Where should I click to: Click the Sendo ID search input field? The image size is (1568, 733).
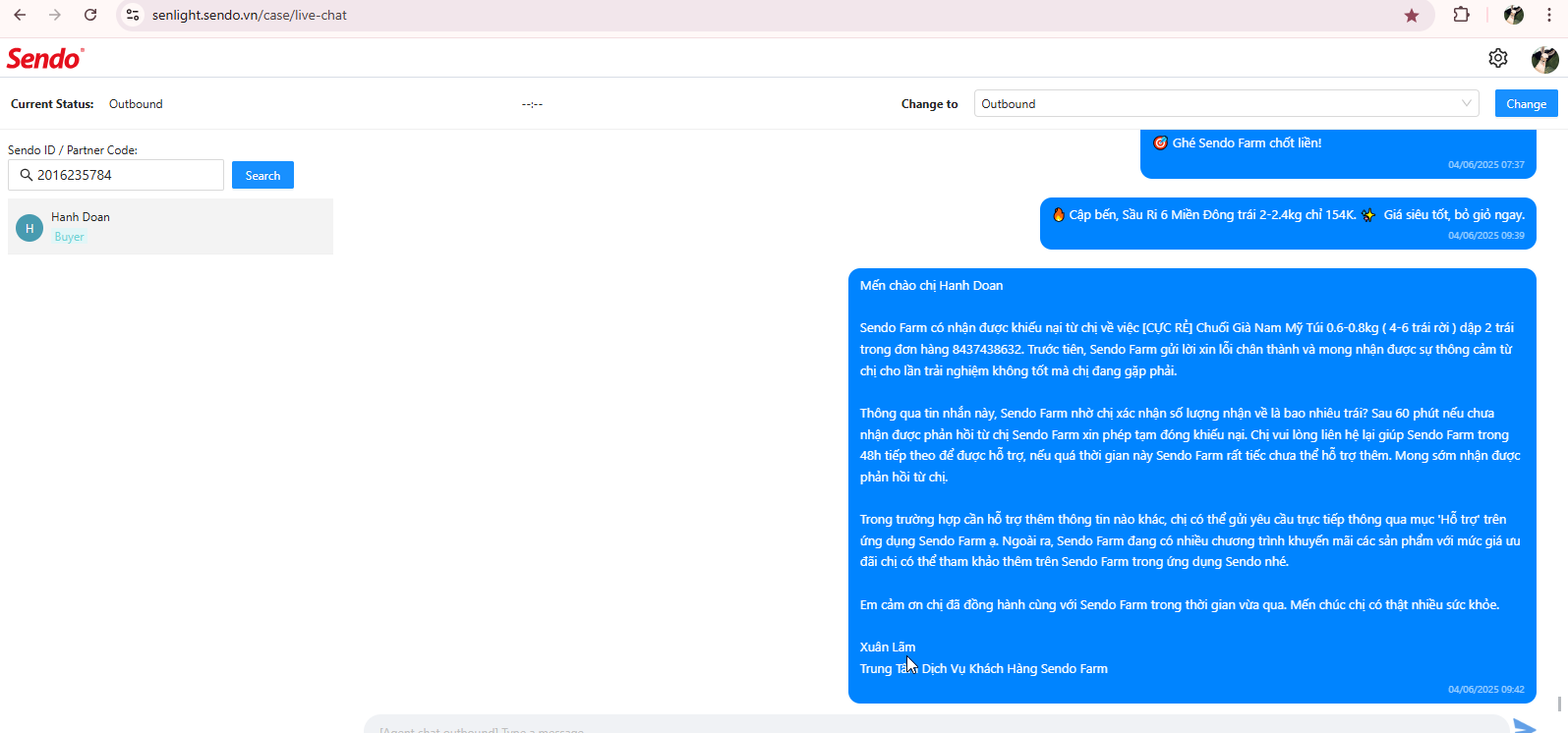tap(116, 175)
